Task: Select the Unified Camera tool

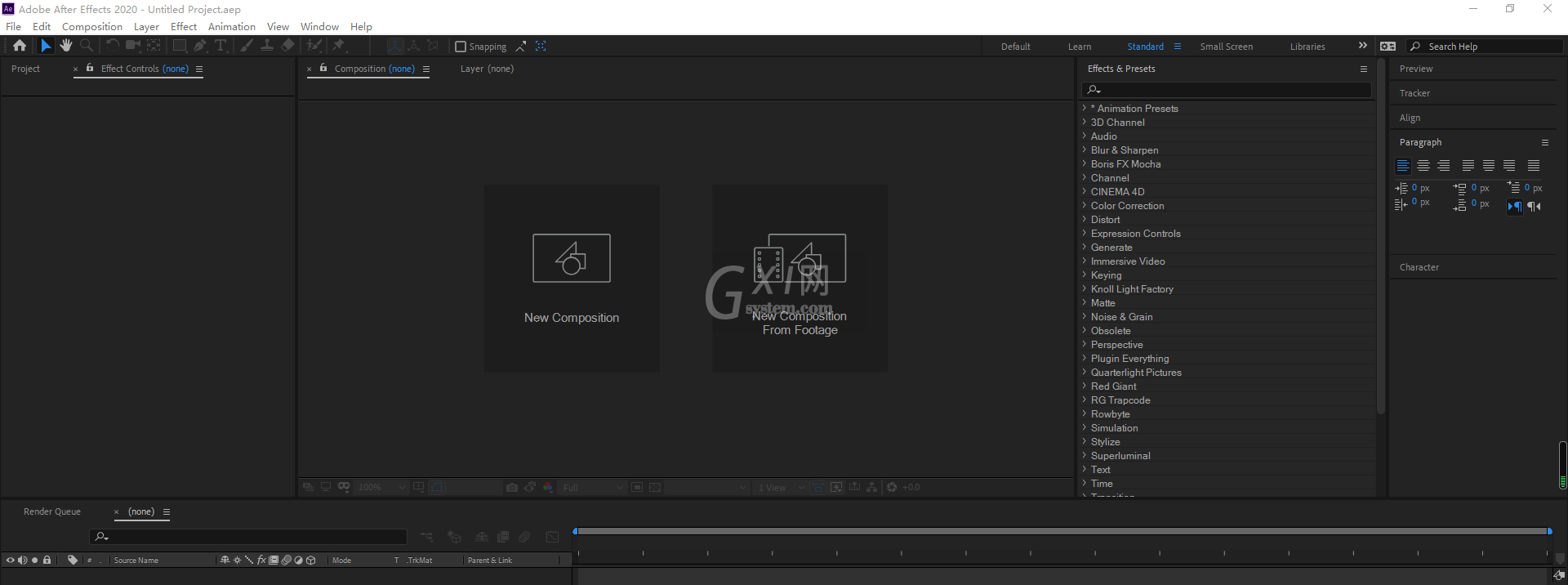Action: [132, 46]
